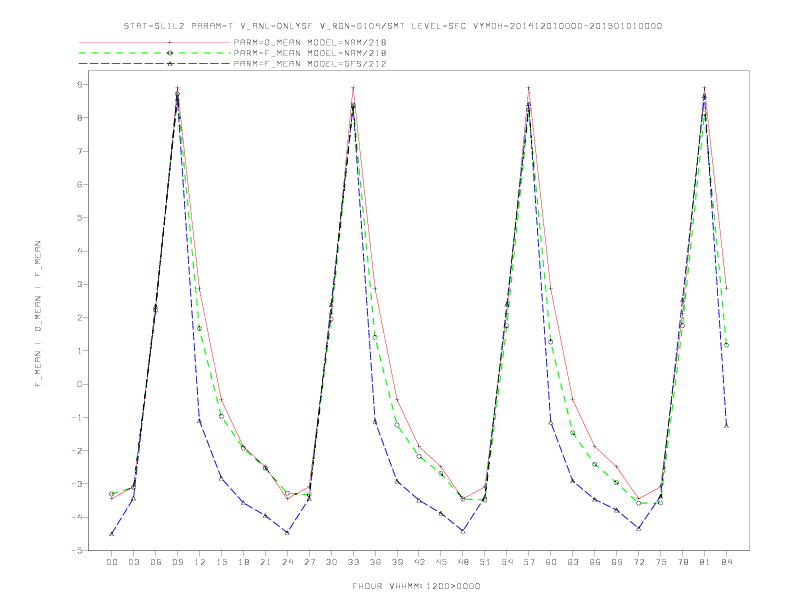Click the chart title starting STAT=SL1L2

click(392, 26)
